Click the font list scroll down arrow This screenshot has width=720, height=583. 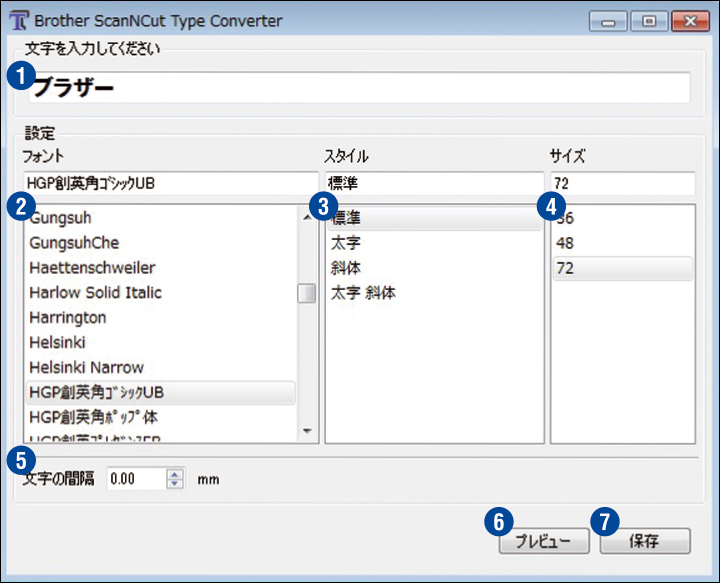pyautogui.click(x=307, y=431)
